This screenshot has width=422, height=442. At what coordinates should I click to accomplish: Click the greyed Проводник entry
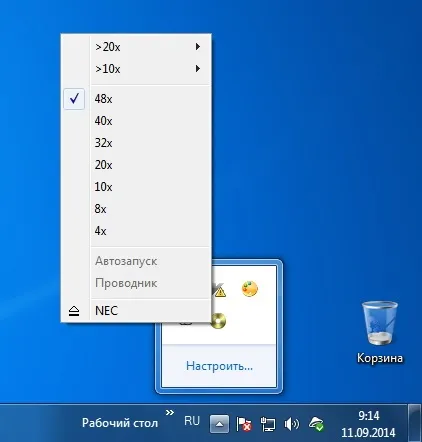(x=136, y=283)
